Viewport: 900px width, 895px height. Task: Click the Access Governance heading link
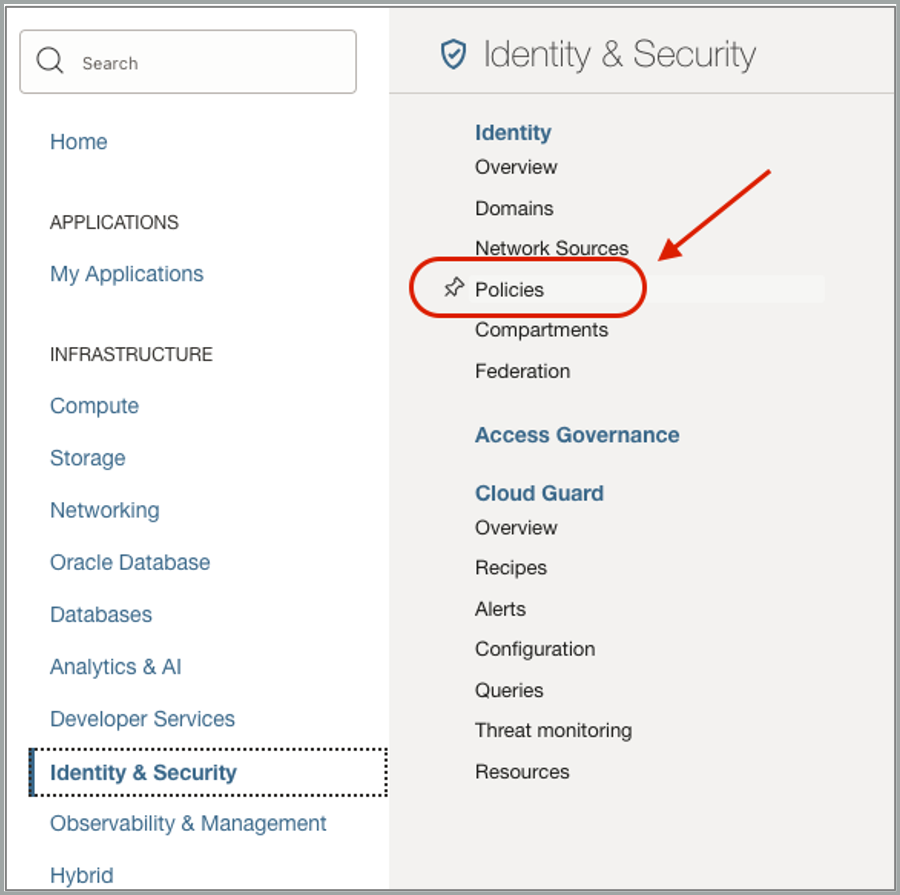[577, 435]
